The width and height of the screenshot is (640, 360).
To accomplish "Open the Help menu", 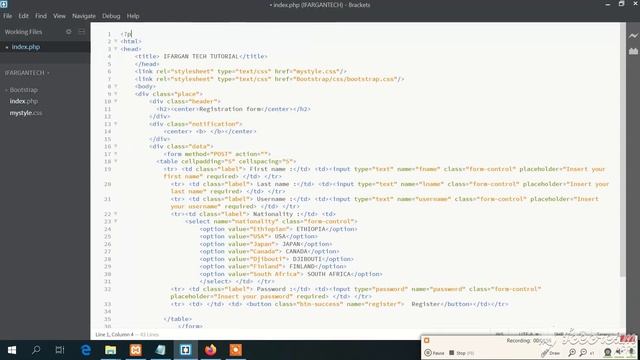I will (x=133, y=16).
